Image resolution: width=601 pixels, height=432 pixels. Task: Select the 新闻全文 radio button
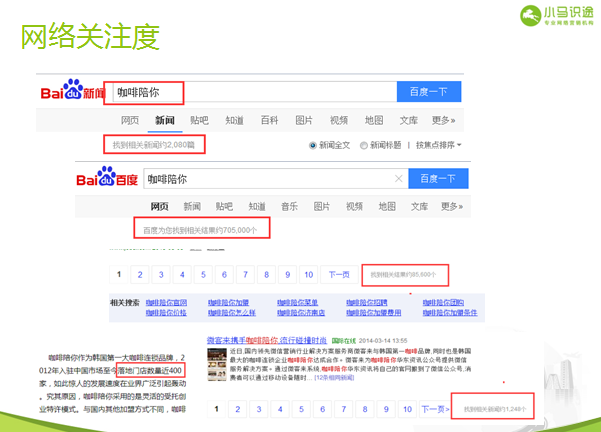pyautogui.click(x=313, y=145)
